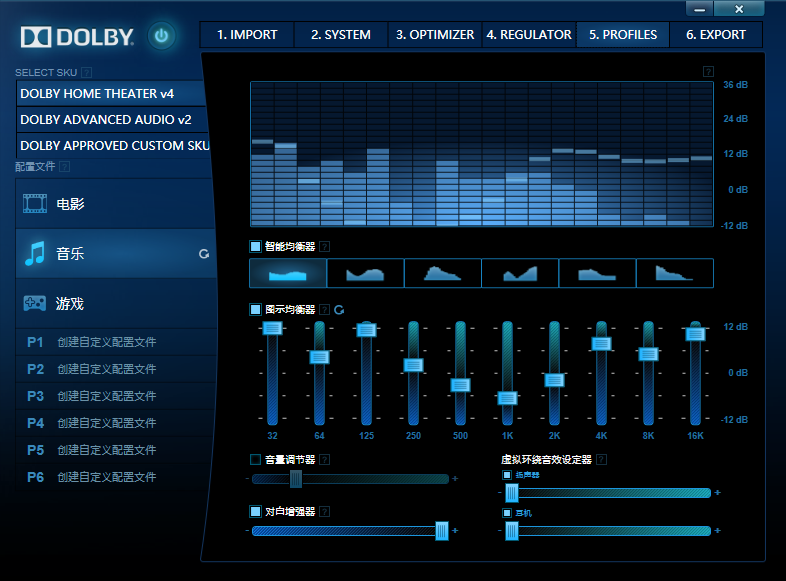Open help icon above the spectrum display
This screenshot has width=786, height=581.
(708, 72)
